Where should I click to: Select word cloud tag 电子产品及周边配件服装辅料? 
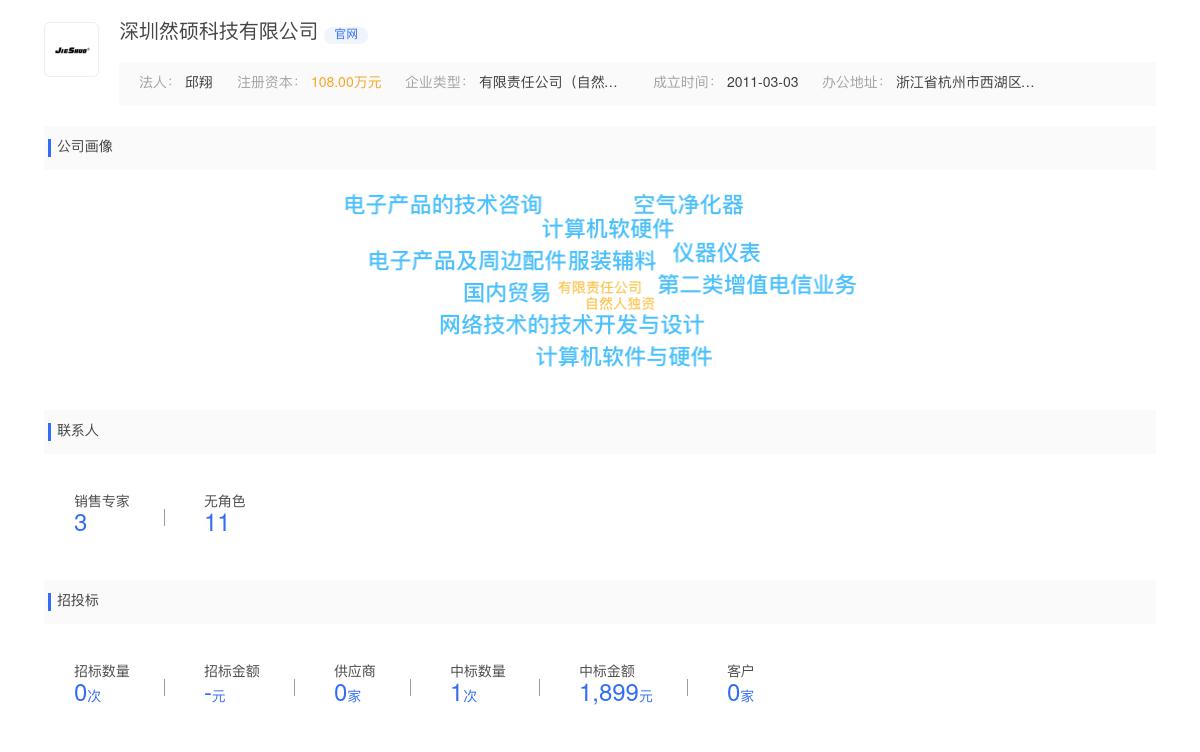(512, 261)
